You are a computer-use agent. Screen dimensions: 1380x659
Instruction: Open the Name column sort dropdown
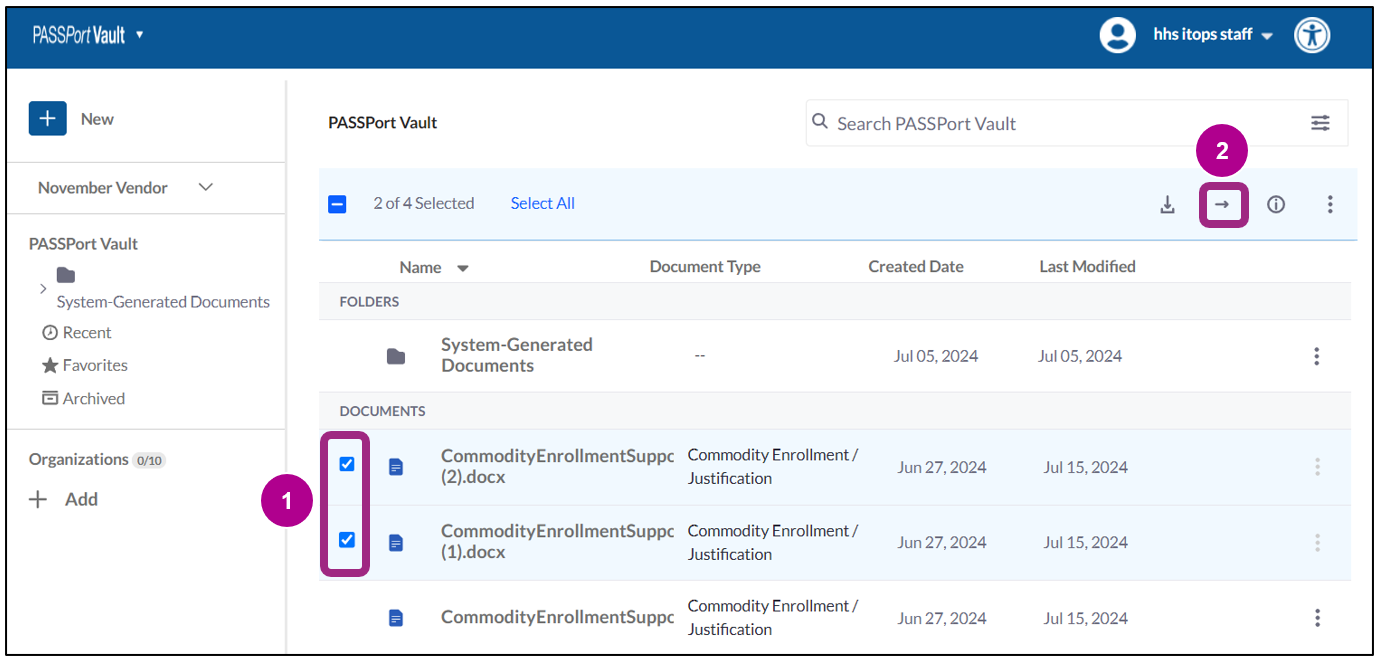pyautogui.click(x=462, y=267)
